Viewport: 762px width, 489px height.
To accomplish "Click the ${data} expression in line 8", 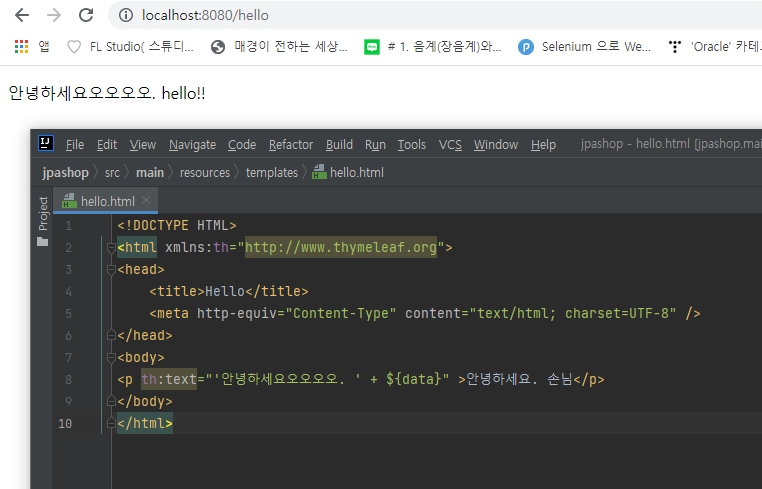I will pos(413,379).
